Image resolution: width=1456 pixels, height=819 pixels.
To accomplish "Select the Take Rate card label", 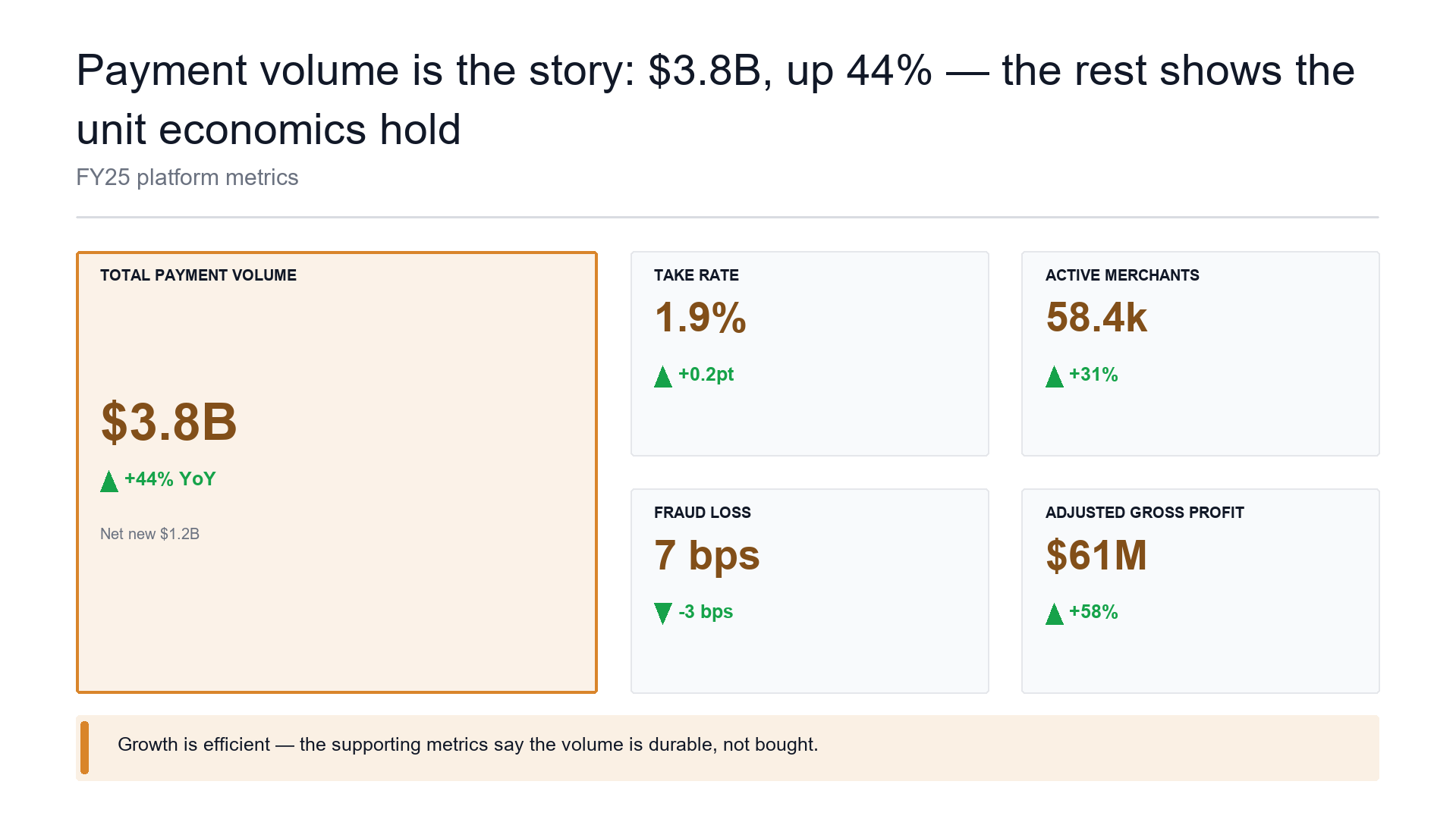I will (x=697, y=275).
